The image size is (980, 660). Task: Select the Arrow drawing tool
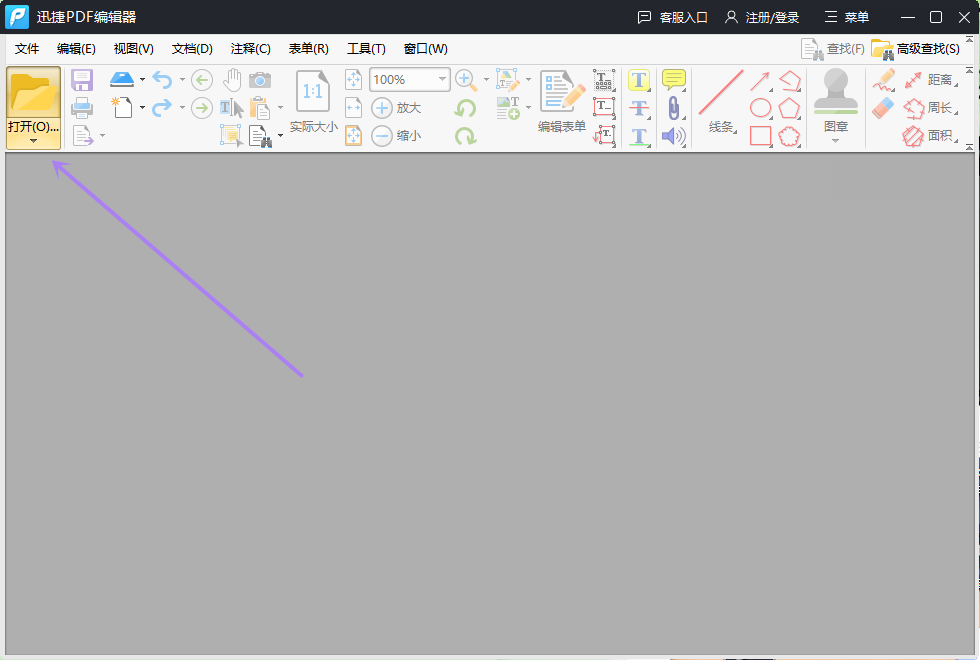point(760,81)
